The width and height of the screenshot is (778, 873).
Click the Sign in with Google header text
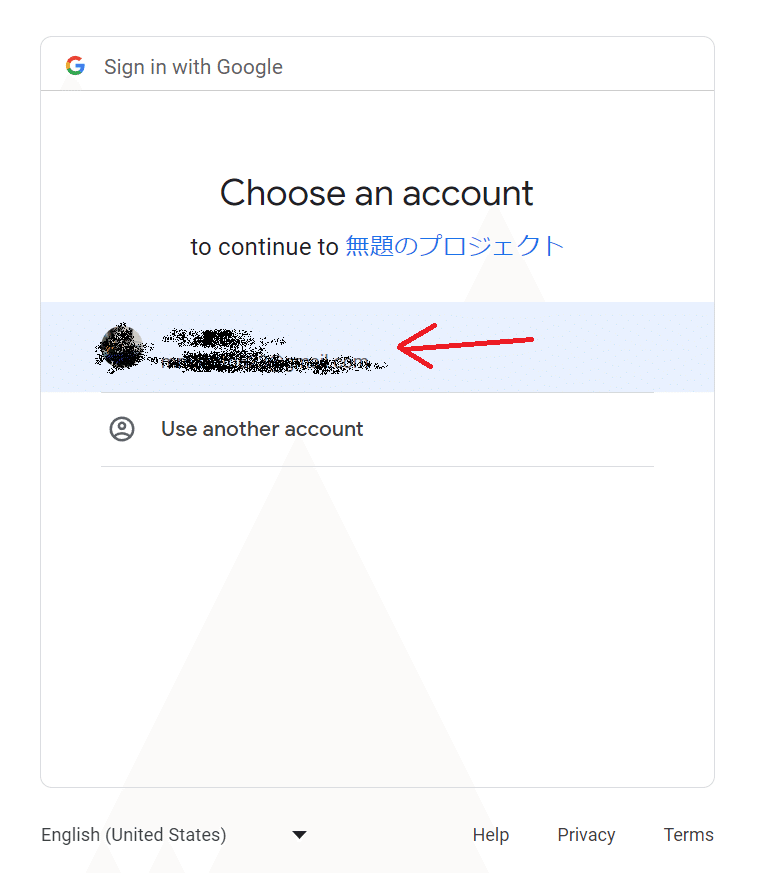pyautogui.click(x=193, y=67)
